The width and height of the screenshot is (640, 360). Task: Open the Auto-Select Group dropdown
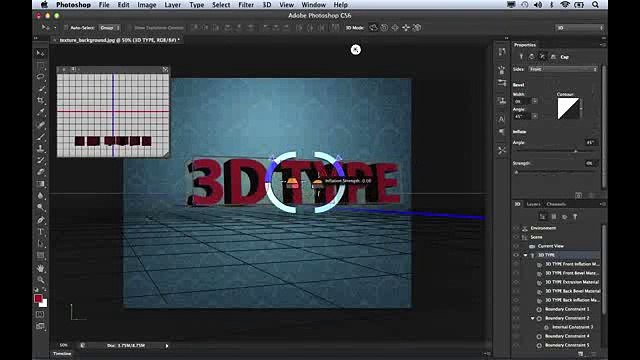[x=109, y=28]
